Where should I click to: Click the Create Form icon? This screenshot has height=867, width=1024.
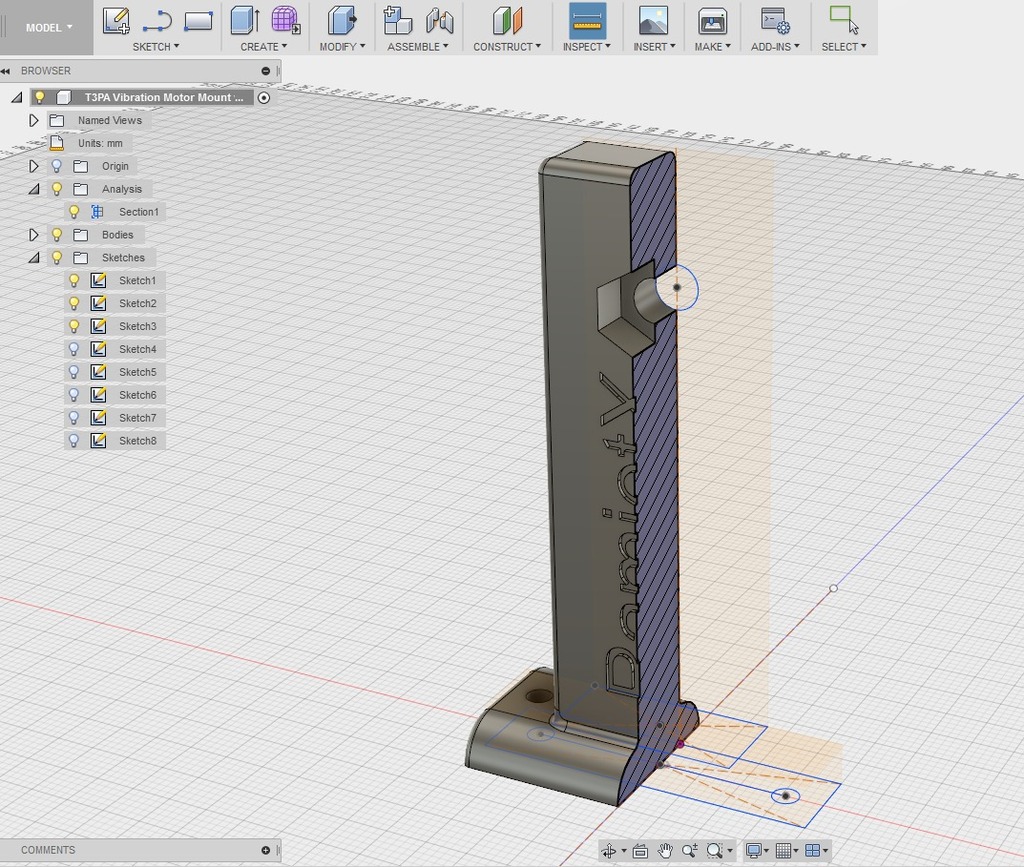[286, 20]
